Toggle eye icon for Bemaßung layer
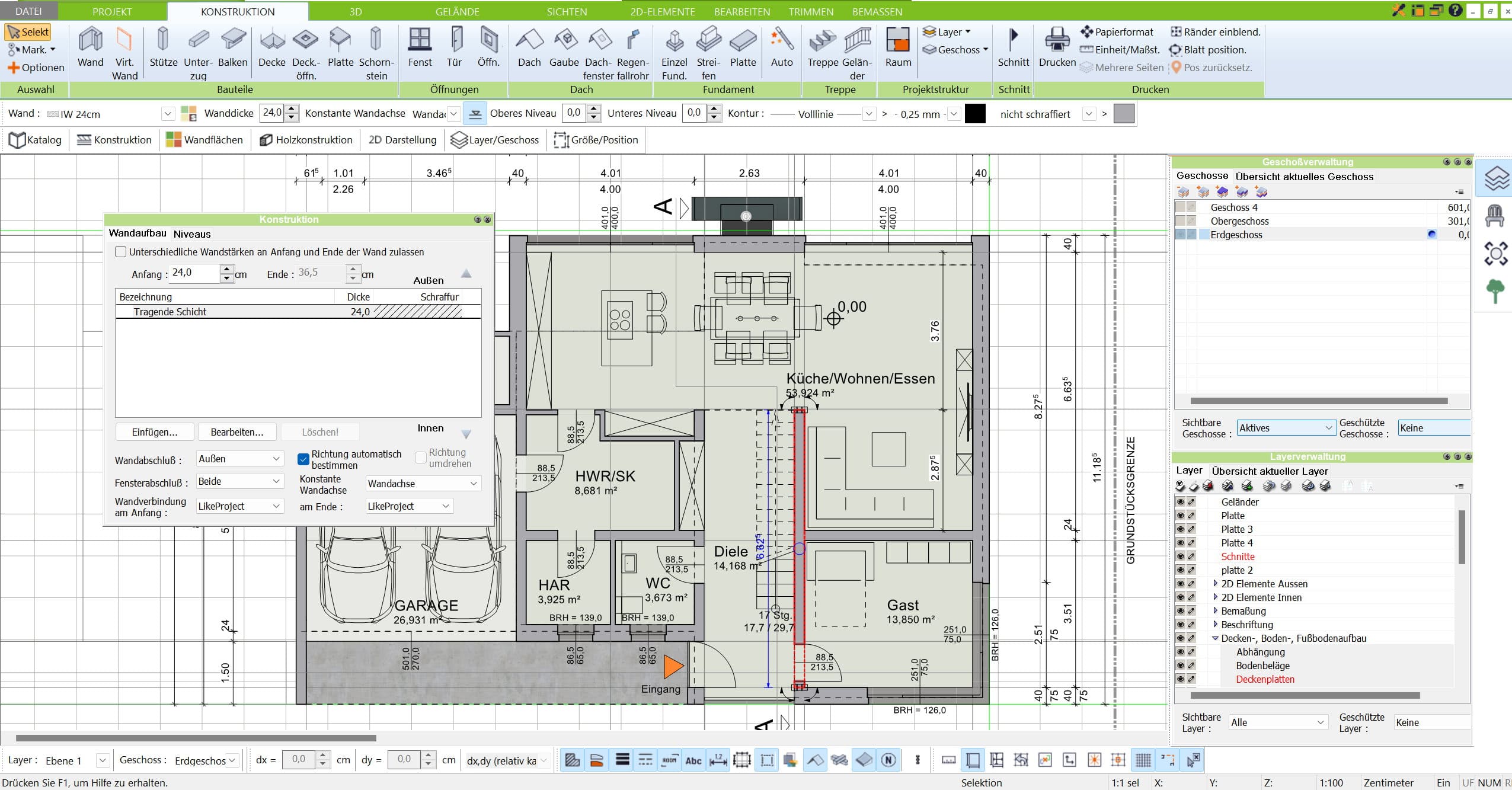 point(1180,611)
